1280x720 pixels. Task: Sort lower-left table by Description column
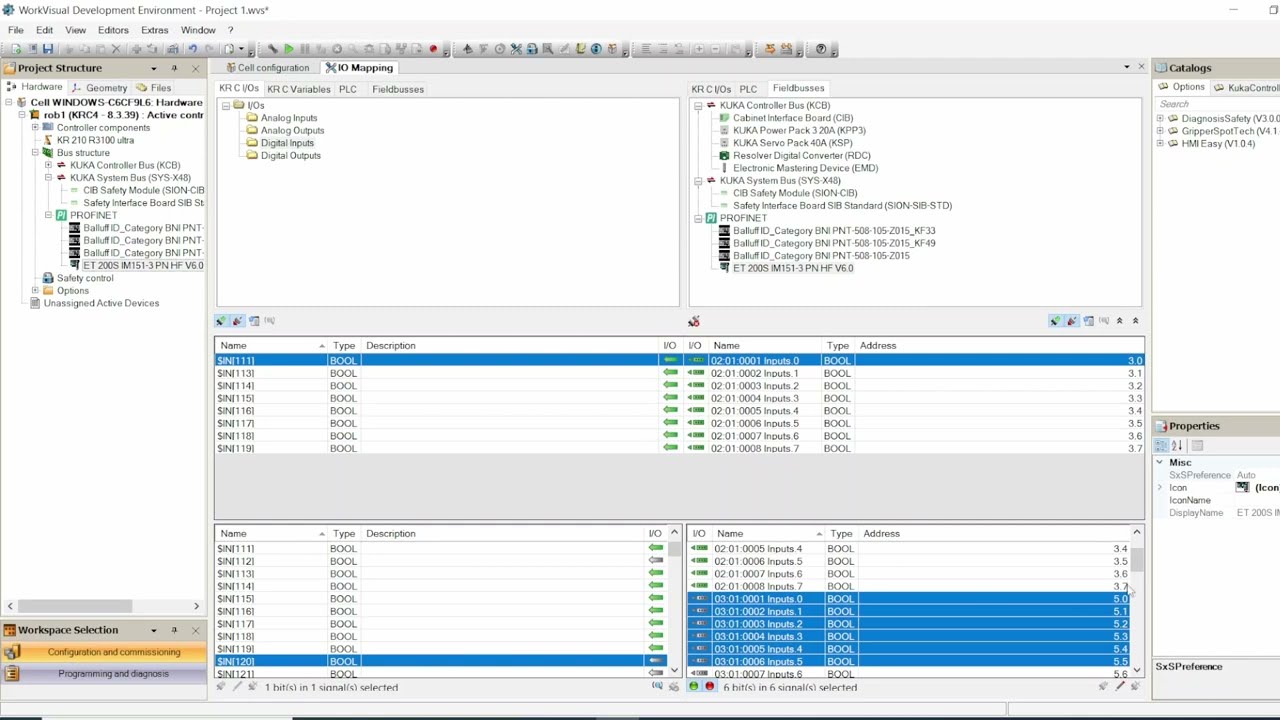point(503,534)
